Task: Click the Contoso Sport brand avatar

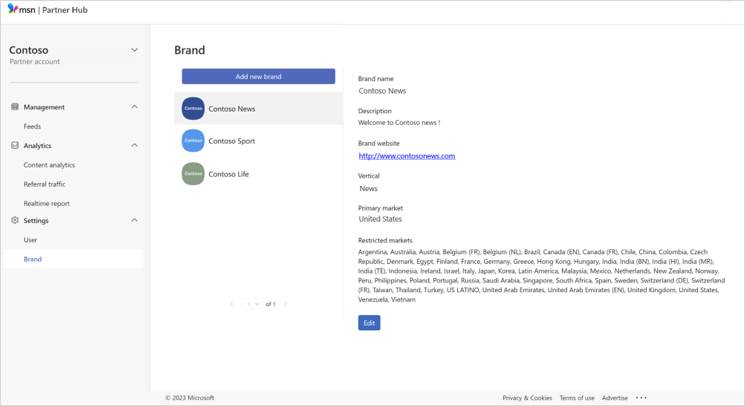Action: click(x=193, y=141)
